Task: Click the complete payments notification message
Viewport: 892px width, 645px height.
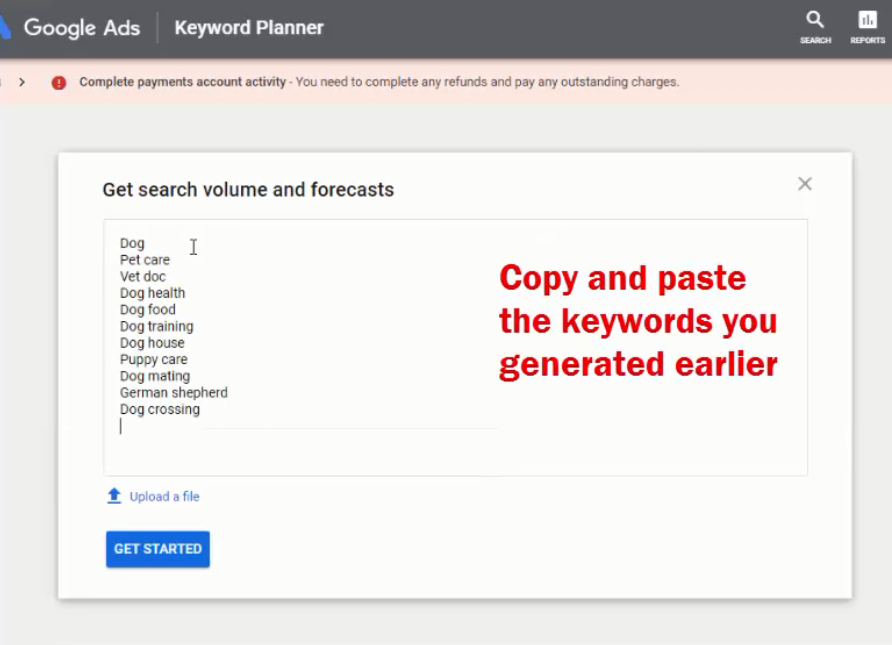Action: click(379, 82)
